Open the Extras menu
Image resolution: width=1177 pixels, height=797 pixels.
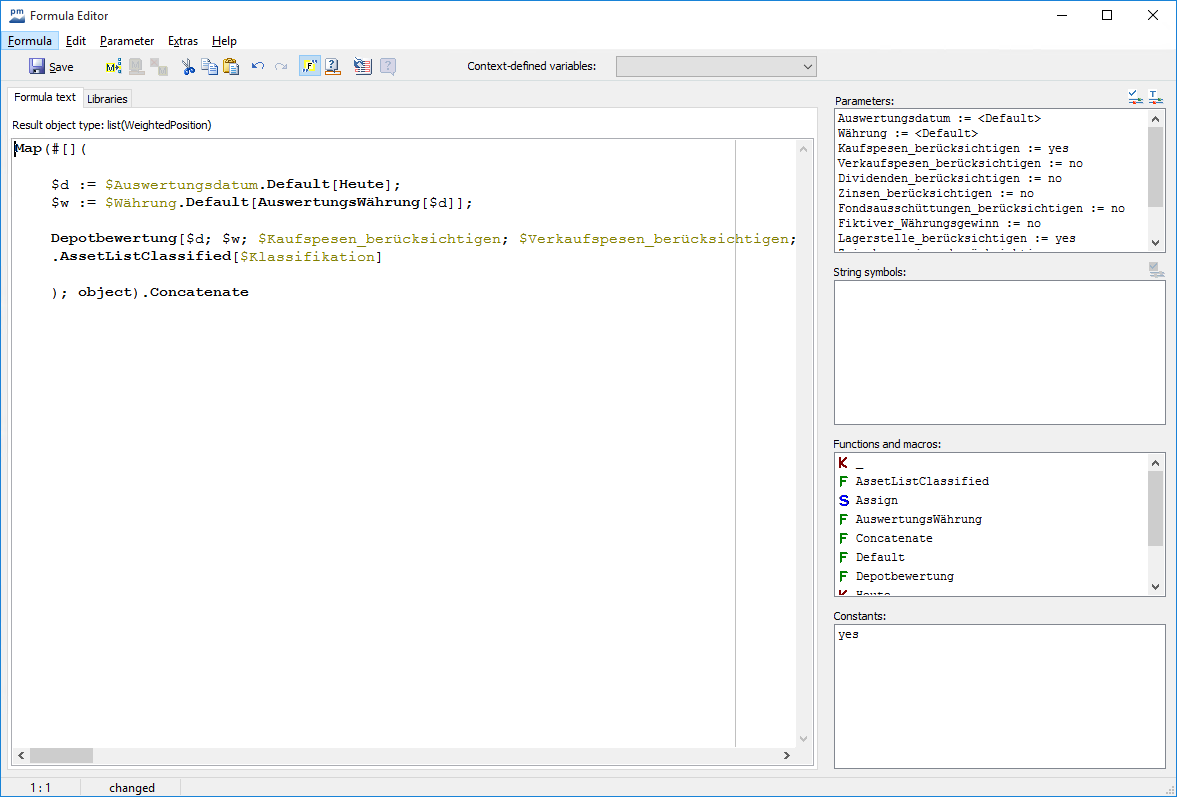(x=183, y=41)
